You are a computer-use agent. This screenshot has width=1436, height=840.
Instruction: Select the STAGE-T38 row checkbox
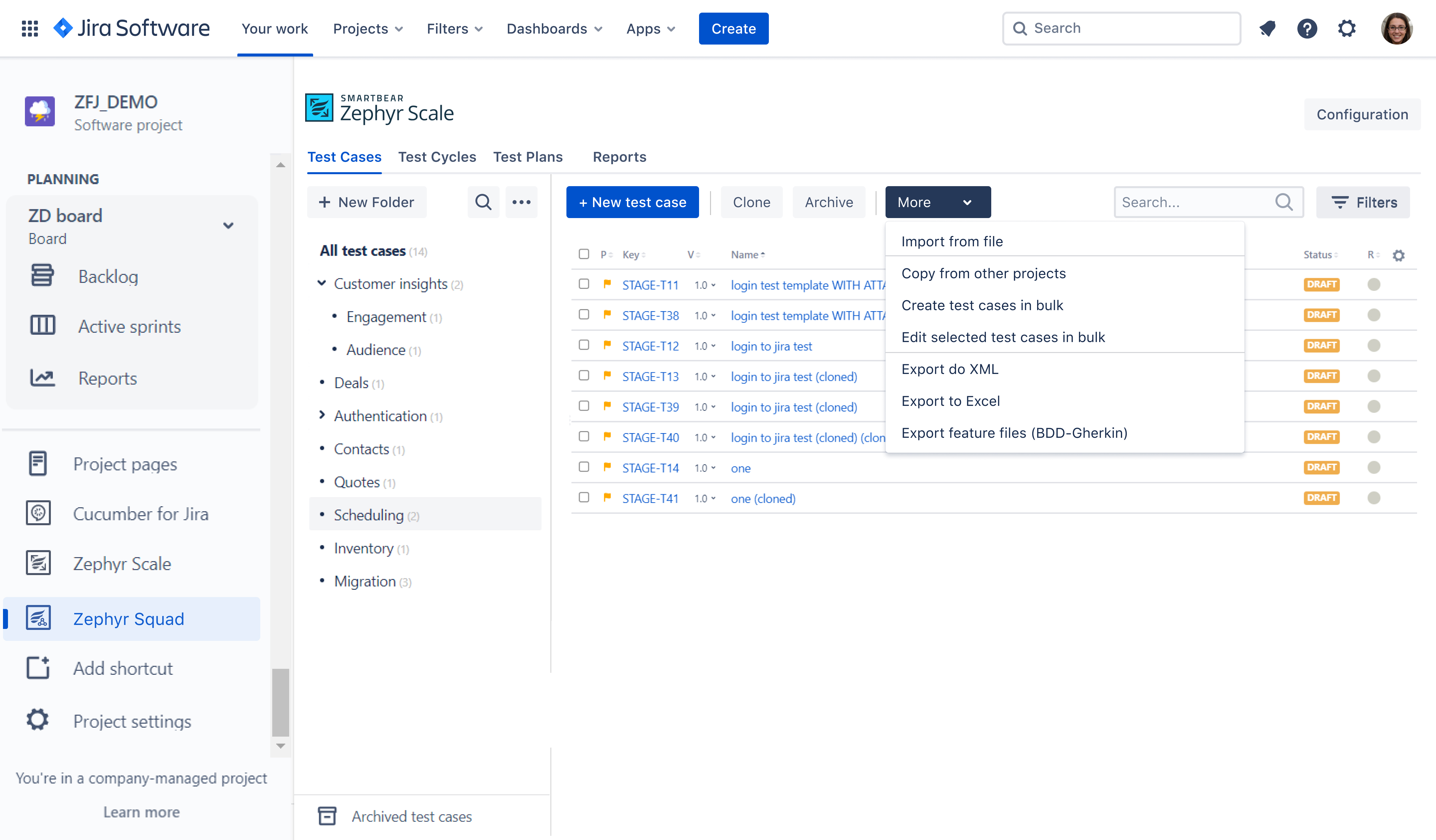click(x=583, y=314)
